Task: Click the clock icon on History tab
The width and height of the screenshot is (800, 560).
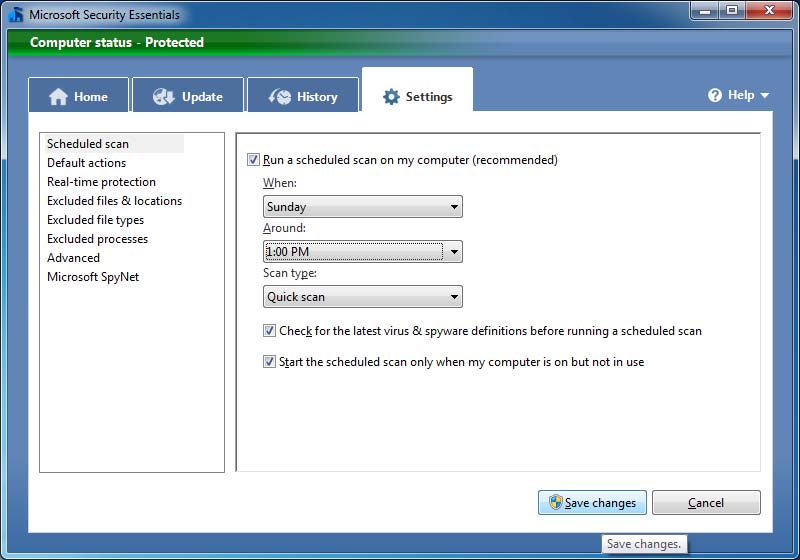Action: (280, 96)
